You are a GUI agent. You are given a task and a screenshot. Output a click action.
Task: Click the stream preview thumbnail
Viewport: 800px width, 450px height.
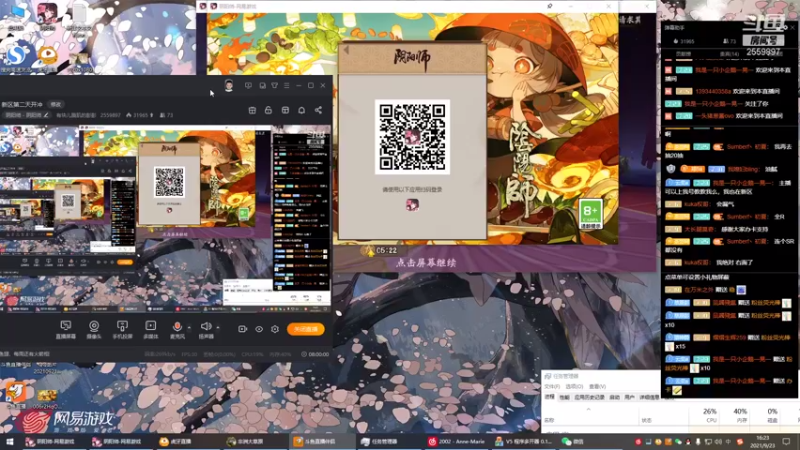(x=165, y=218)
